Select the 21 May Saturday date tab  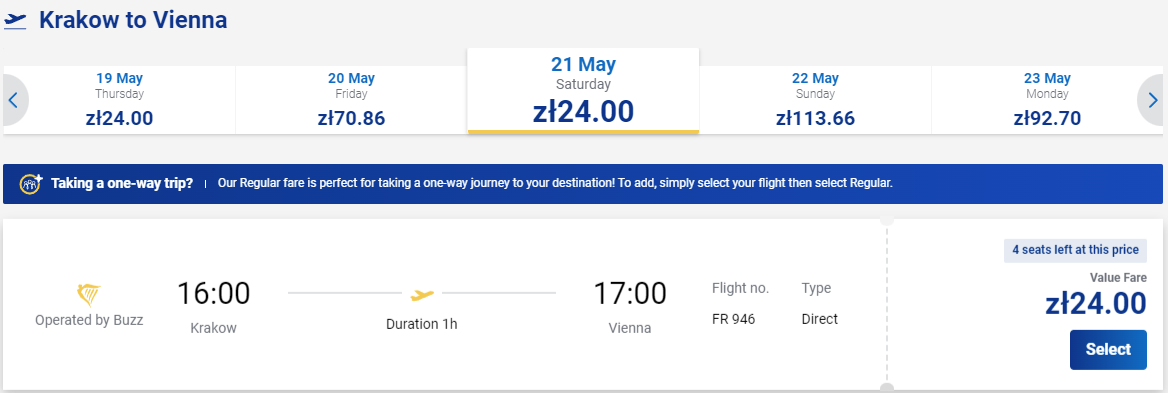click(x=583, y=91)
